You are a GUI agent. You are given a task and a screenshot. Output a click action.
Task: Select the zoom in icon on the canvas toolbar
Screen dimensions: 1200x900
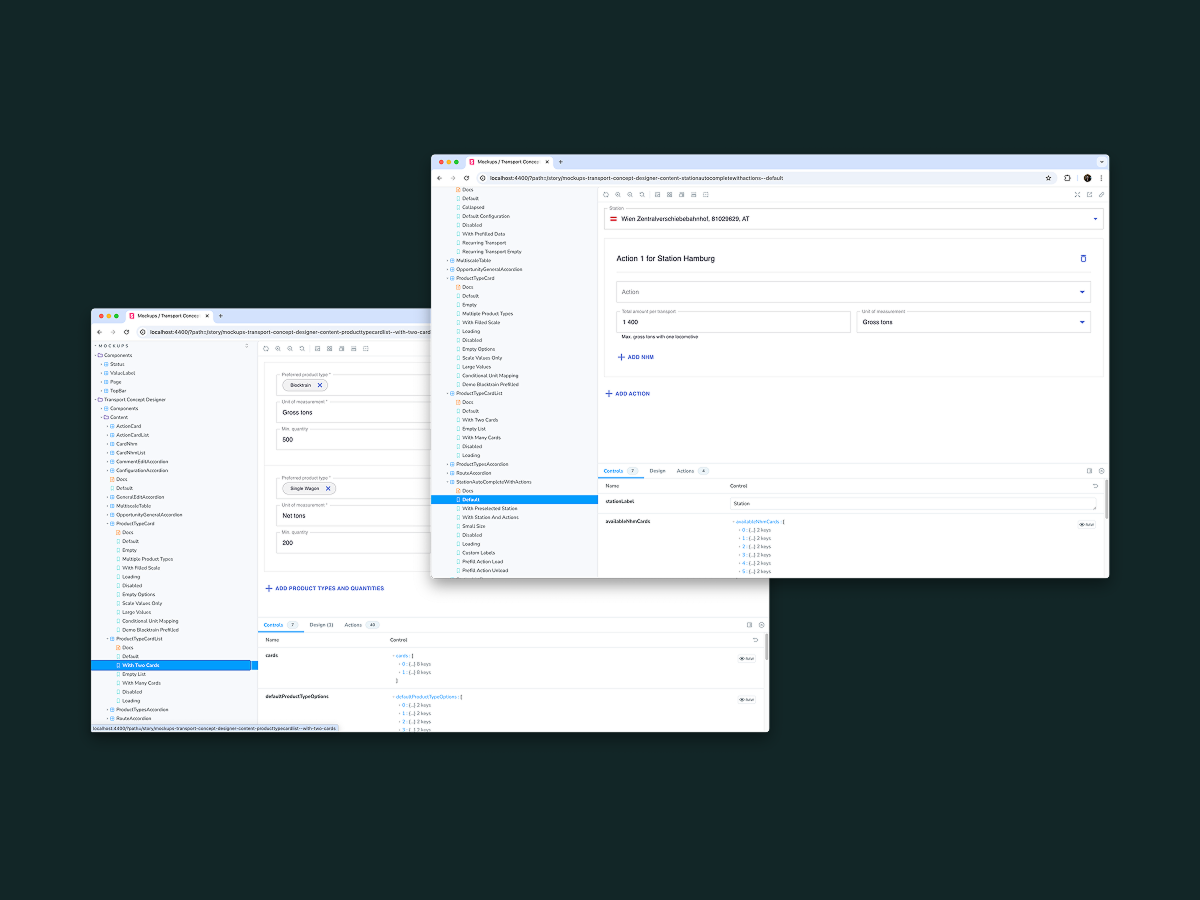click(x=618, y=195)
